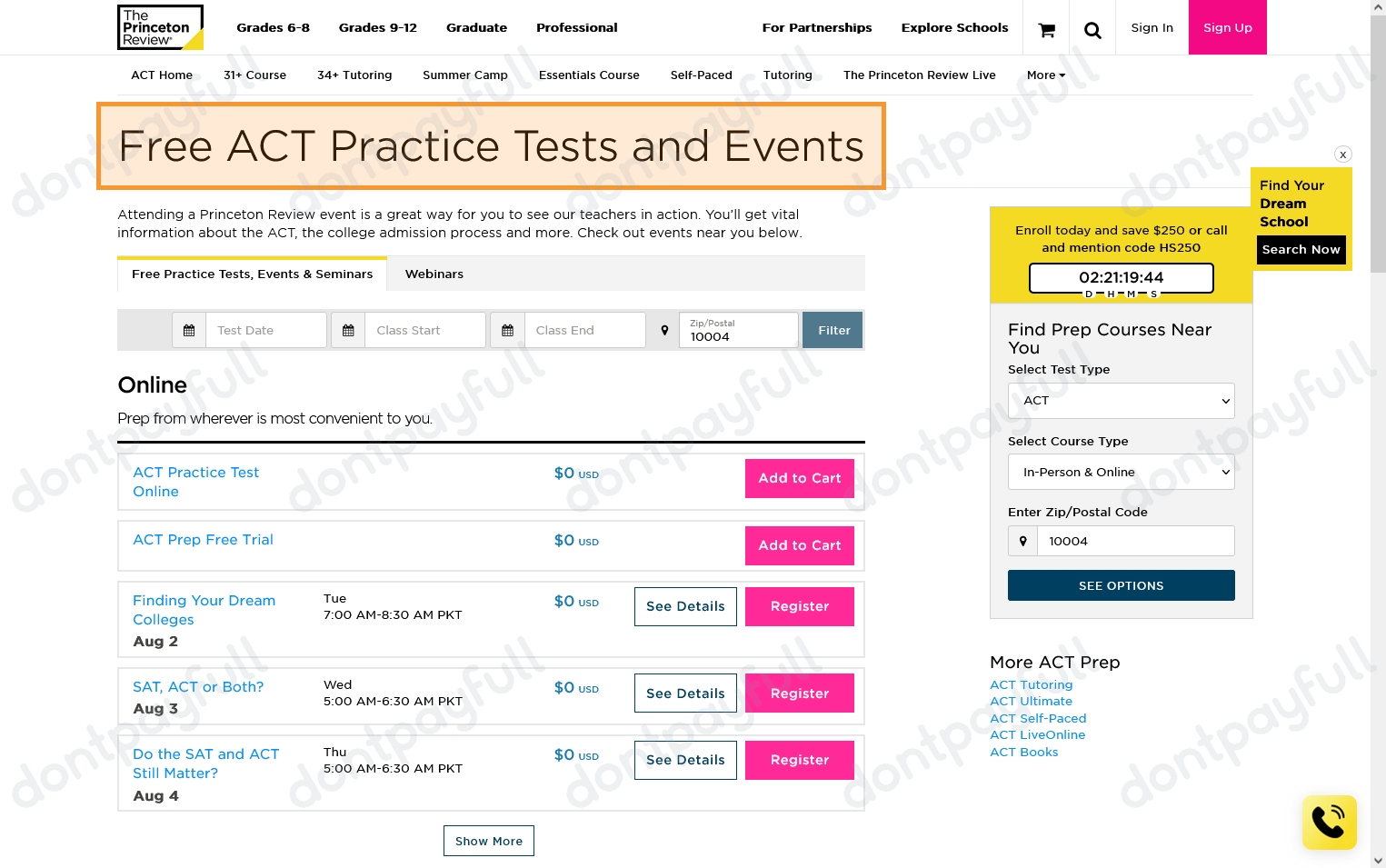Image resolution: width=1386 pixels, height=868 pixels.
Task: Open the ACT Ultimate link
Action: click(x=1031, y=701)
